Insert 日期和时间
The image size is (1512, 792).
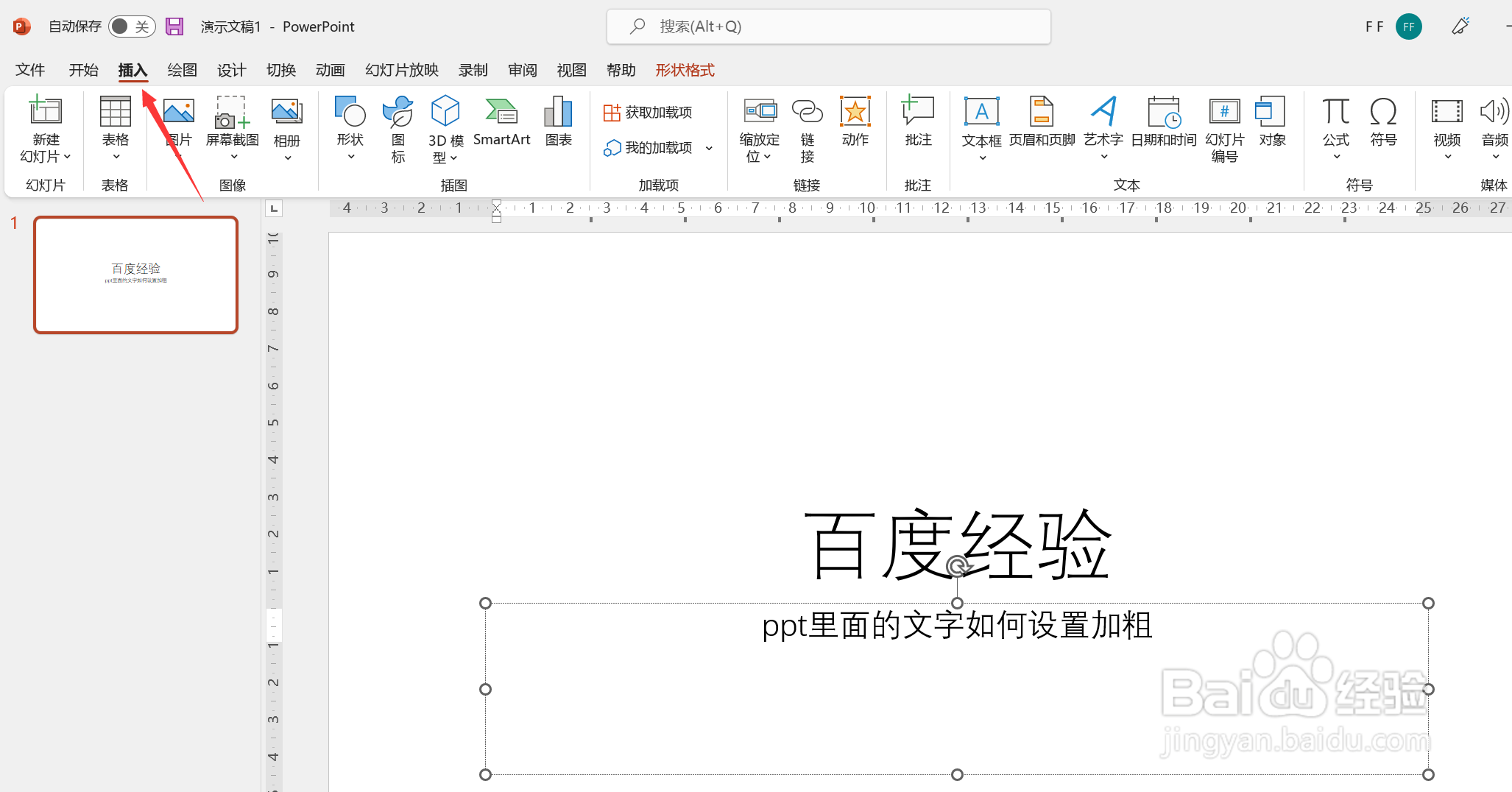(1164, 121)
